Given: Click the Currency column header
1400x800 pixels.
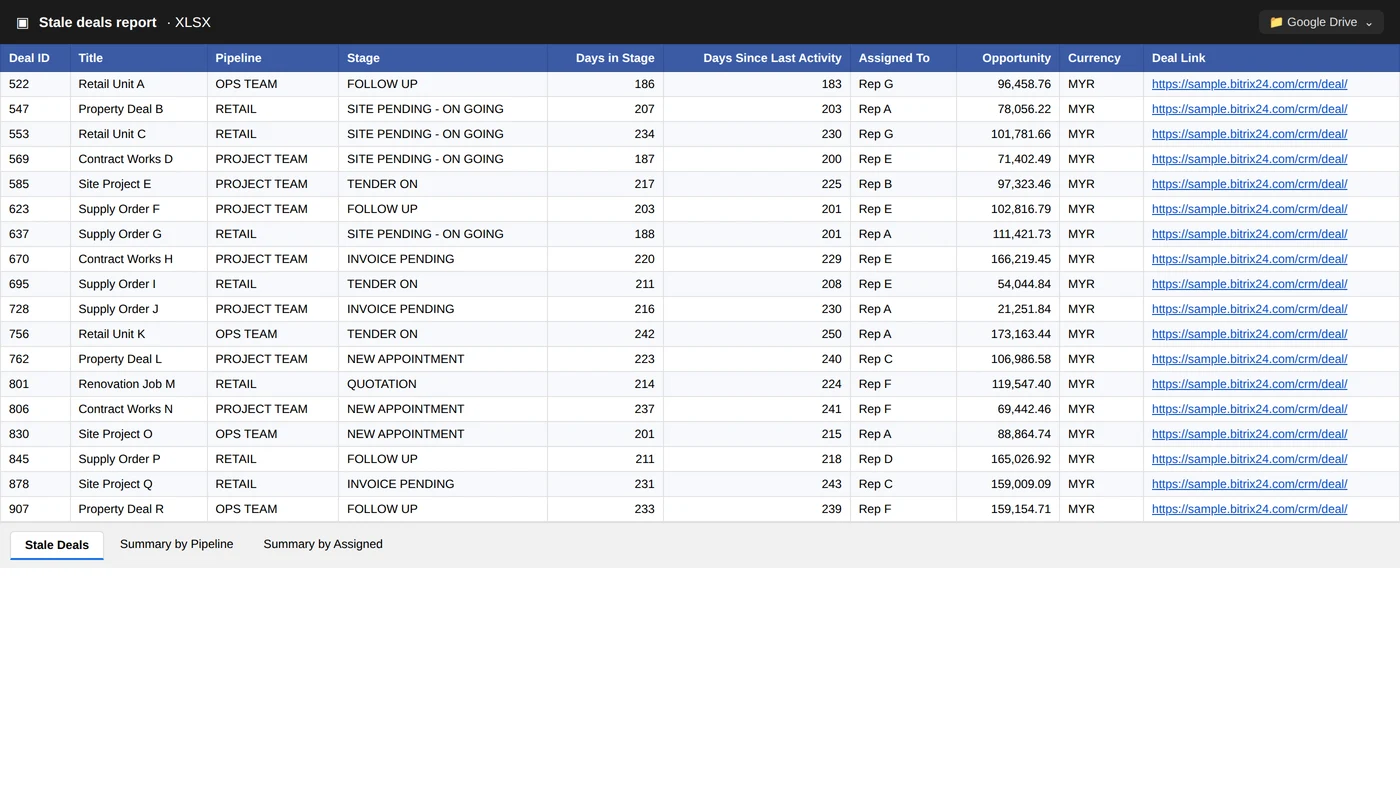Looking at the screenshot, I should (x=1101, y=58).
